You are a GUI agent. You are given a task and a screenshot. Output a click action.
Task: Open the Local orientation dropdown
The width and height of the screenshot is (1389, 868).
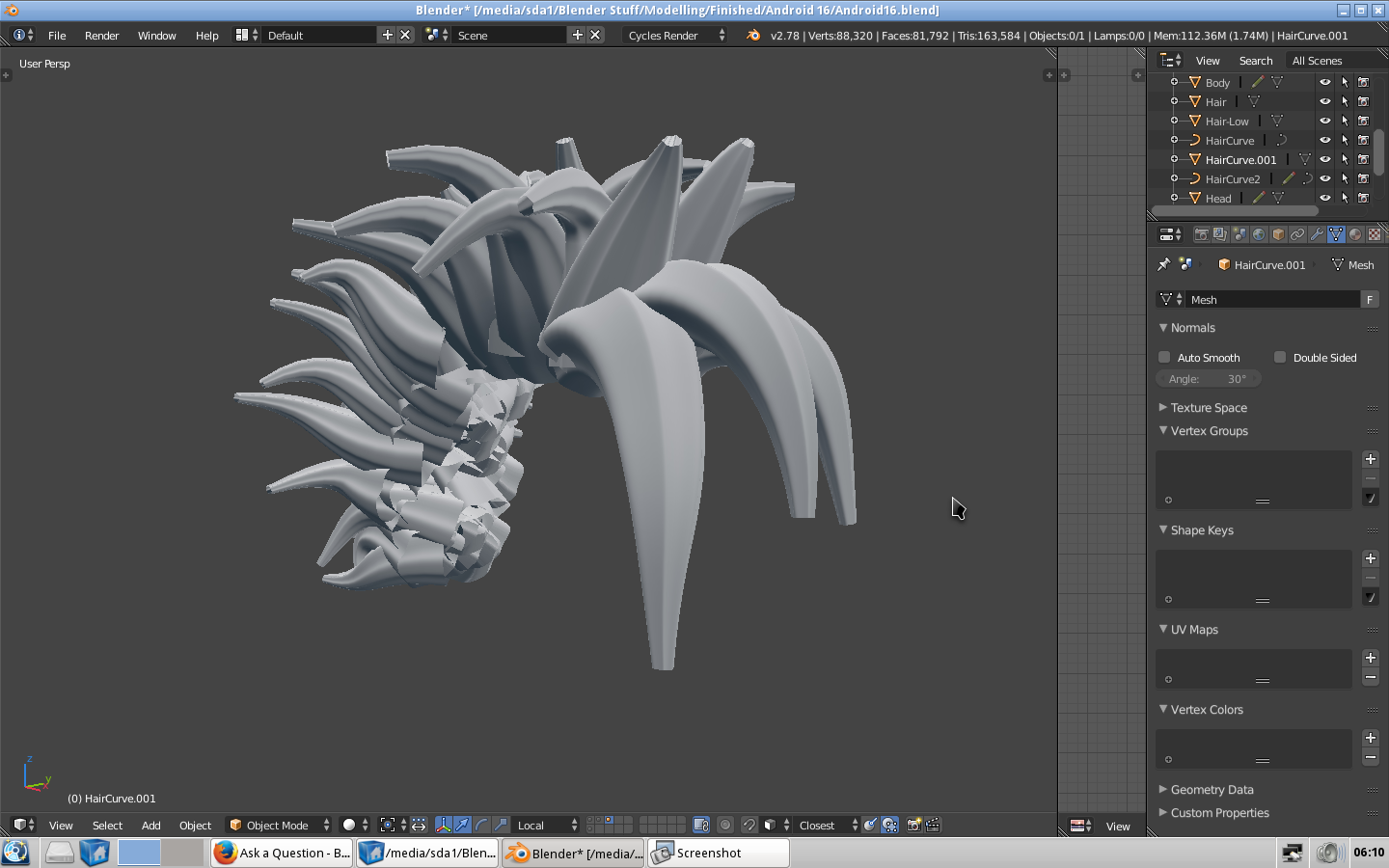[546, 825]
